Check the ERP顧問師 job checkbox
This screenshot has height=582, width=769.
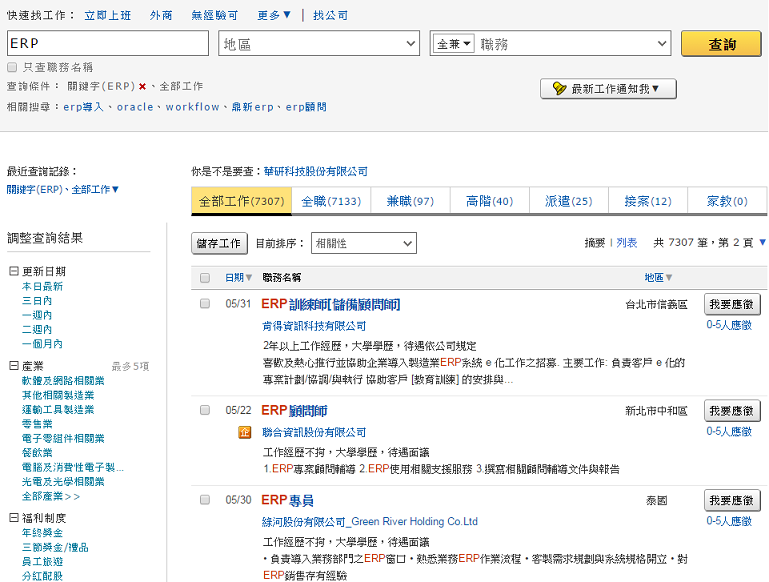(x=205, y=411)
